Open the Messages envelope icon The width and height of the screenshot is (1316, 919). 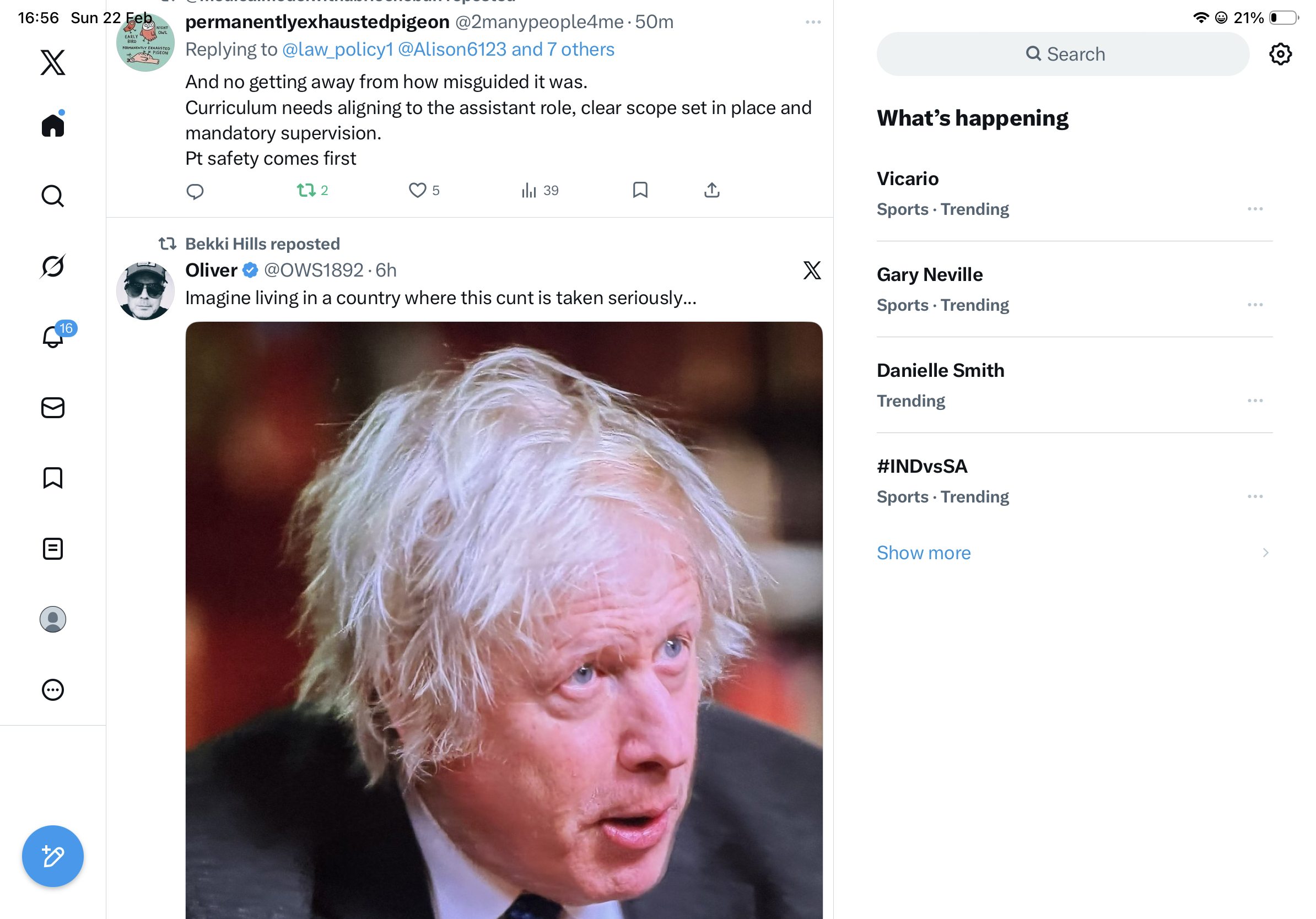[53, 408]
